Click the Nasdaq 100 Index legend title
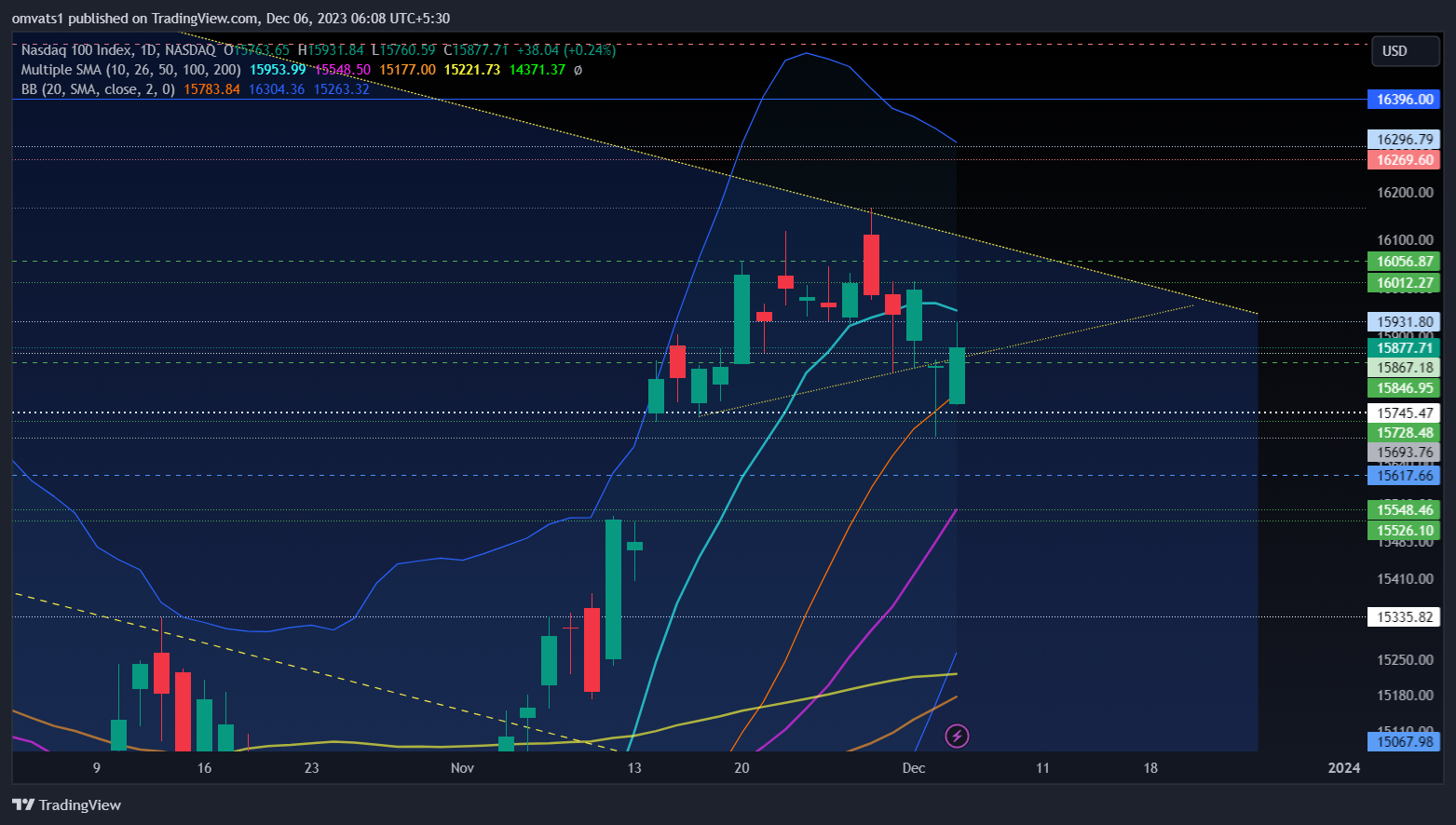Image resolution: width=1456 pixels, height=825 pixels. 118,50
